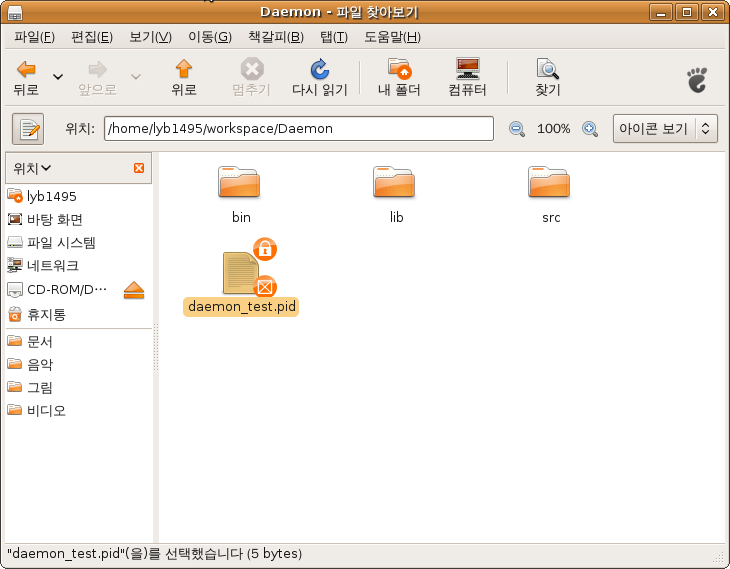
Task: Open the 아이콘 보기 view mode dropdown
Action: [x=665, y=129]
